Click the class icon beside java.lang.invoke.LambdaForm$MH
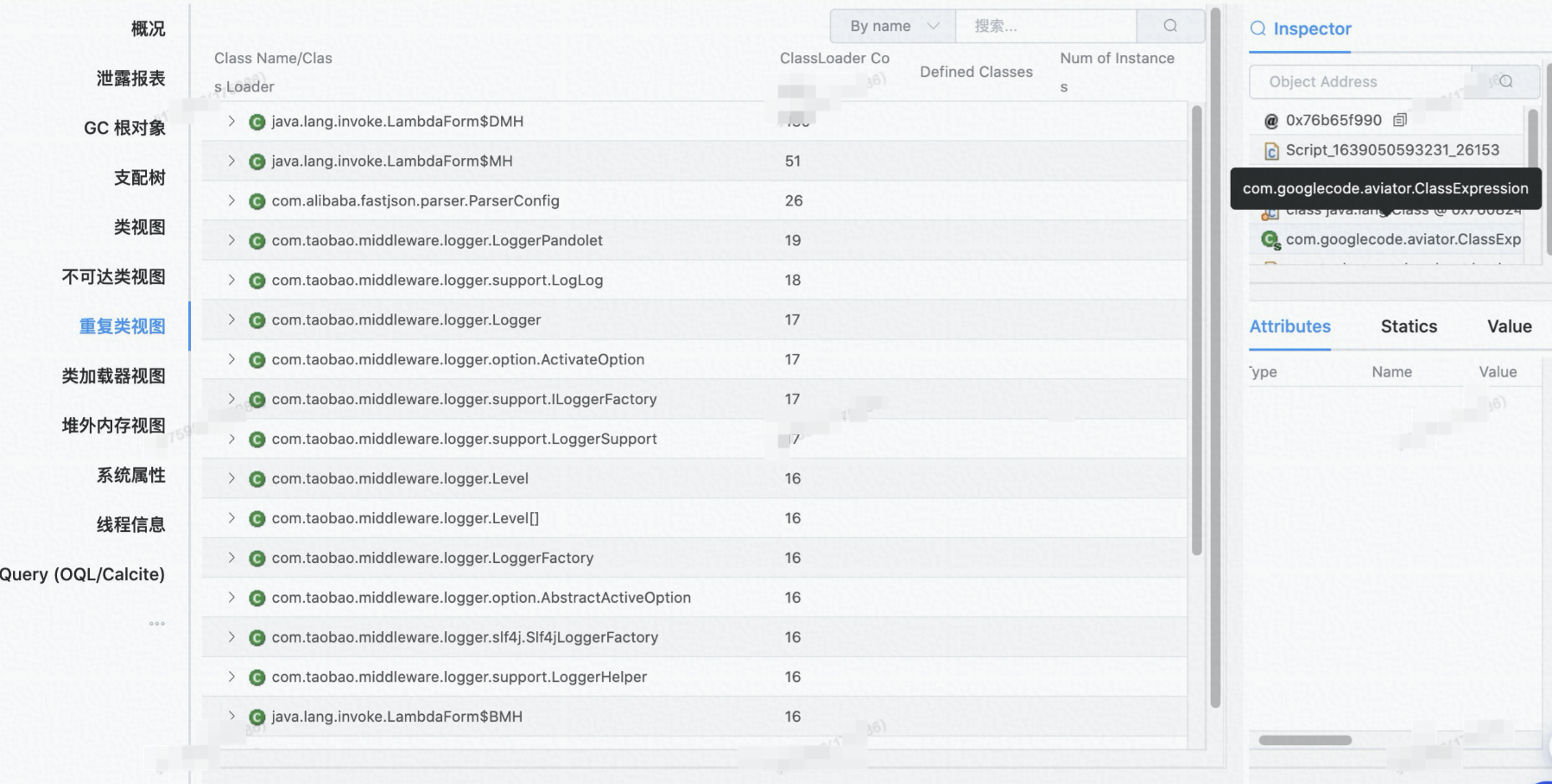 [257, 161]
